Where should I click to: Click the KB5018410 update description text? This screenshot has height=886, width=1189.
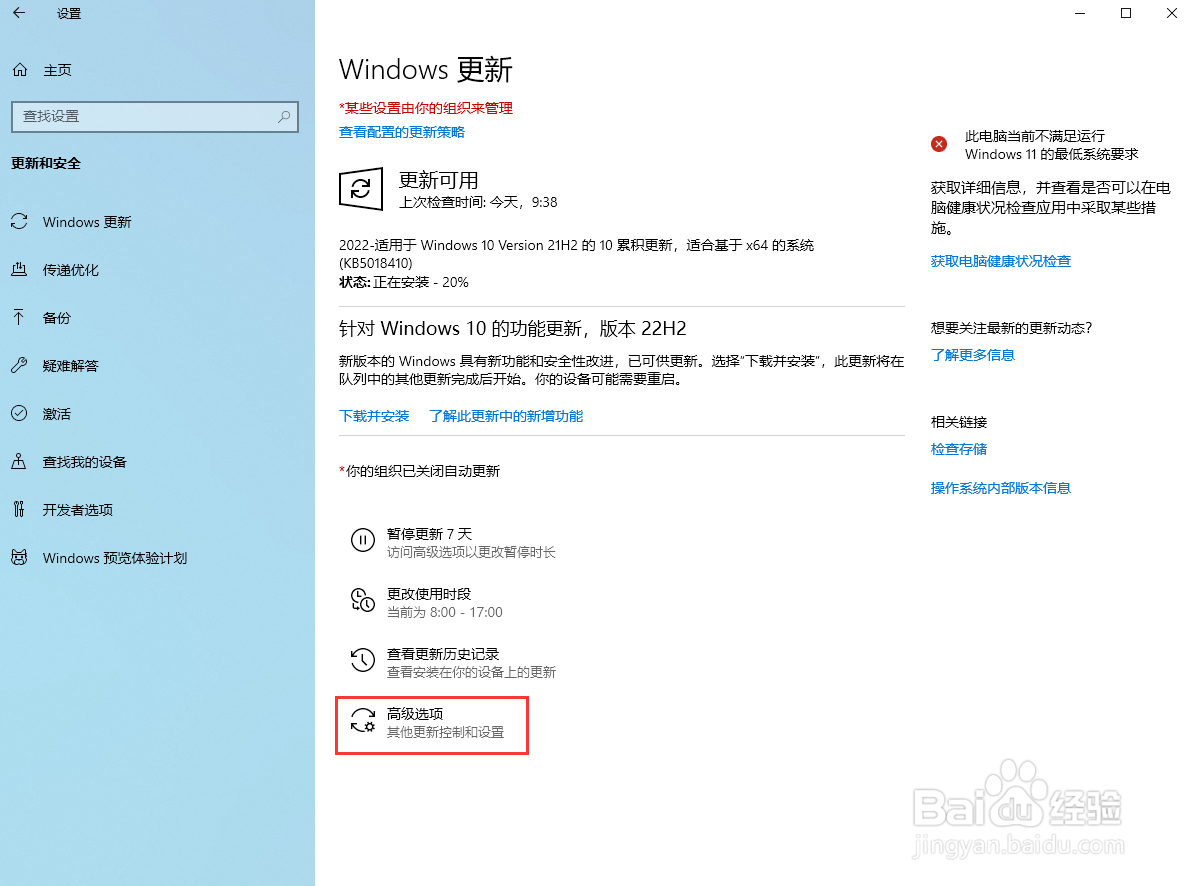pyautogui.click(x=576, y=254)
